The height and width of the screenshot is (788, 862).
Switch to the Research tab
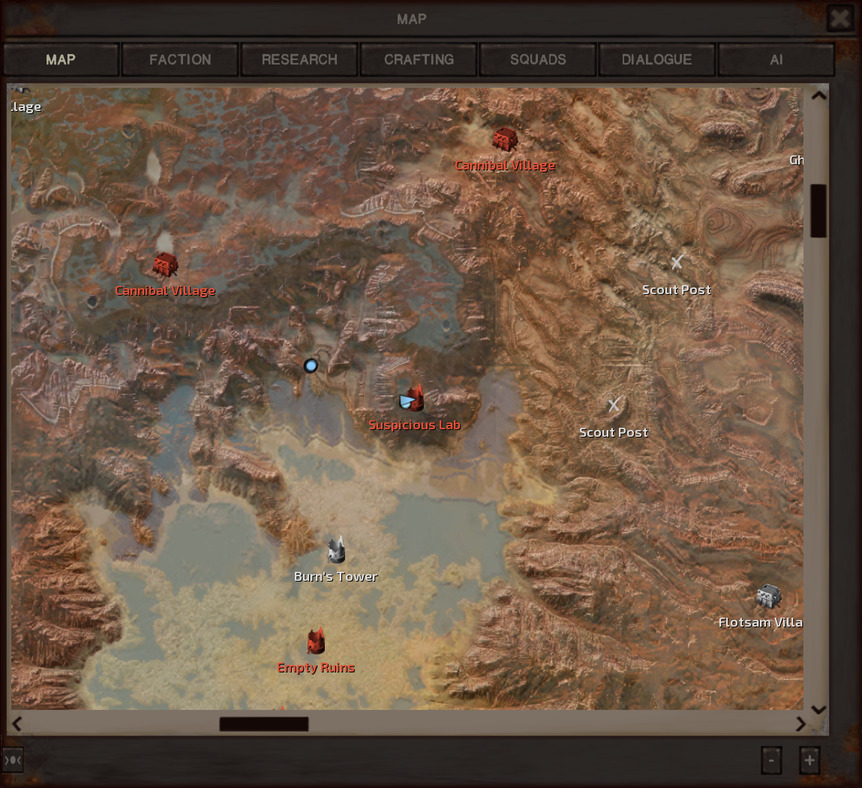[x=299, y=59]
